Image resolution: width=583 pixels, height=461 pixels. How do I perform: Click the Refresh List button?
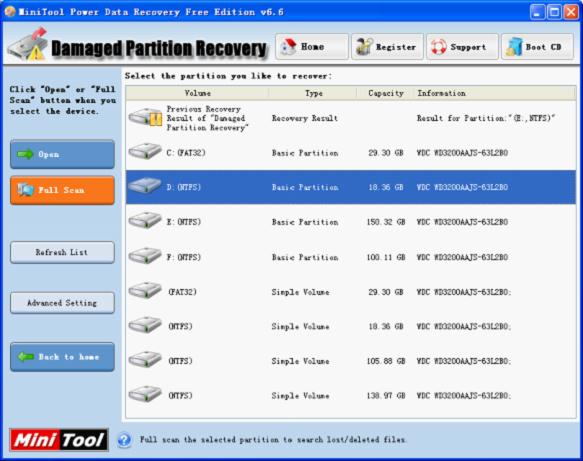(62, 252)
